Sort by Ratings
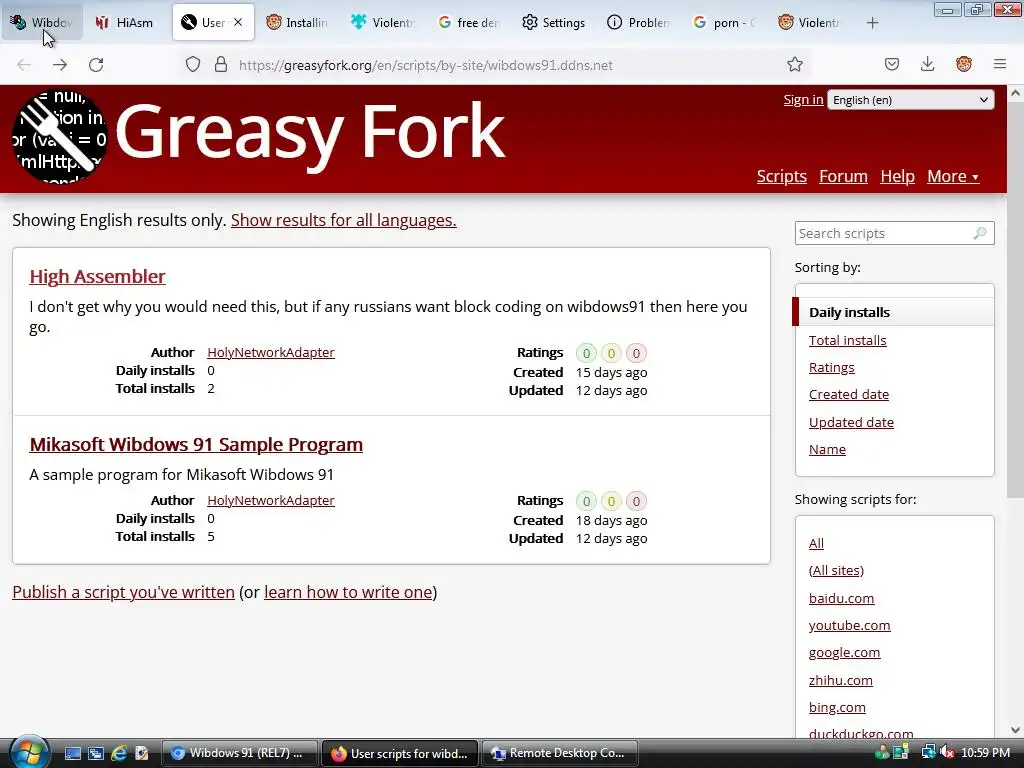 831,368
